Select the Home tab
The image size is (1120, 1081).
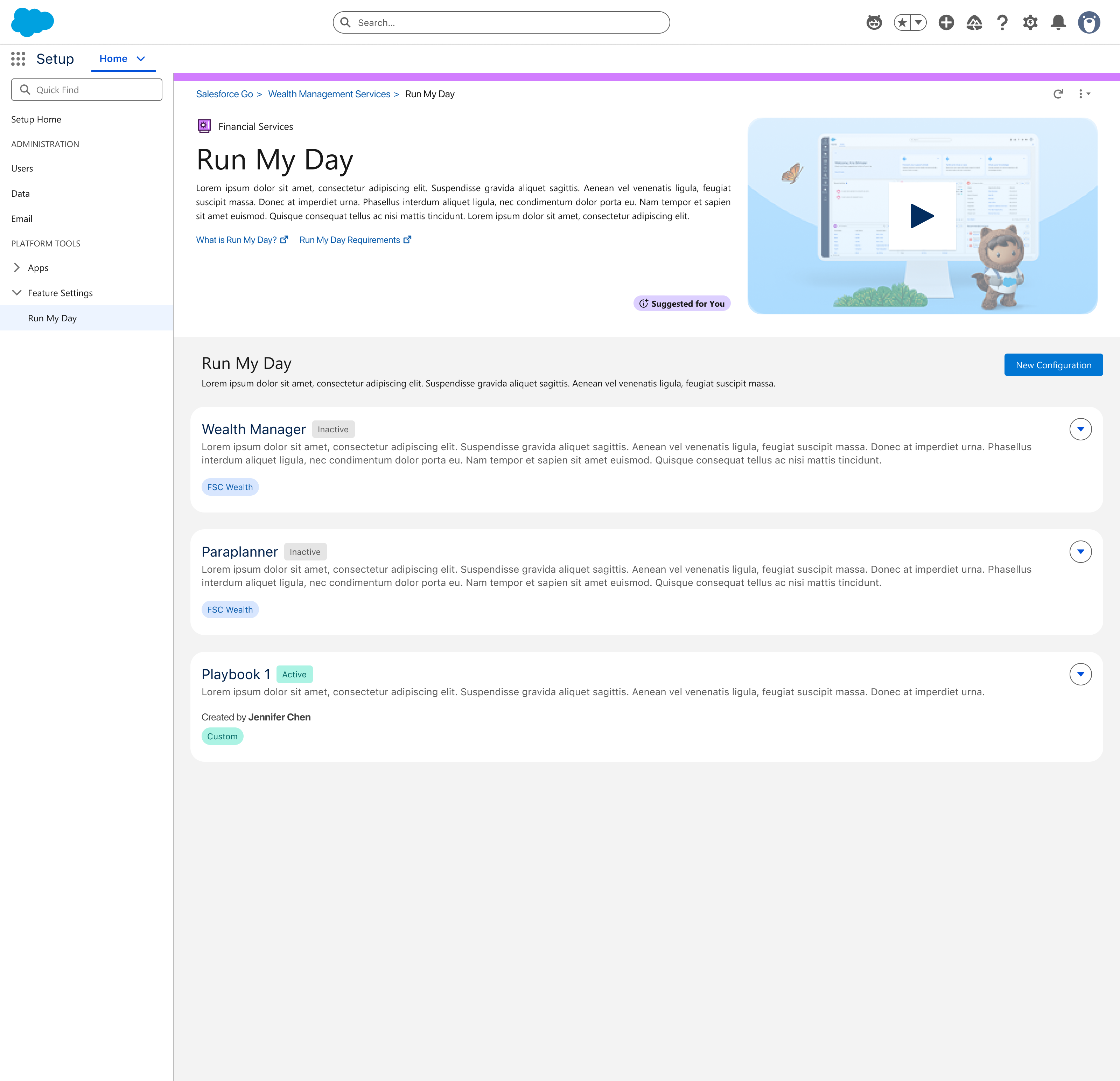[x=113, y=59]
